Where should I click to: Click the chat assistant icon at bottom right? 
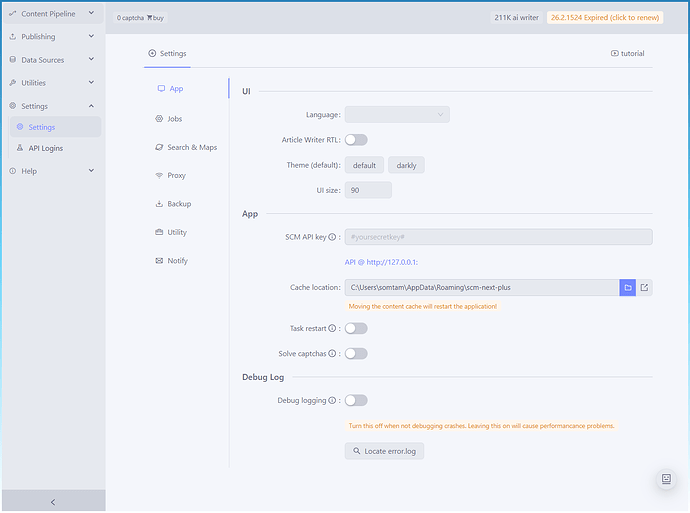pos(666,480)
